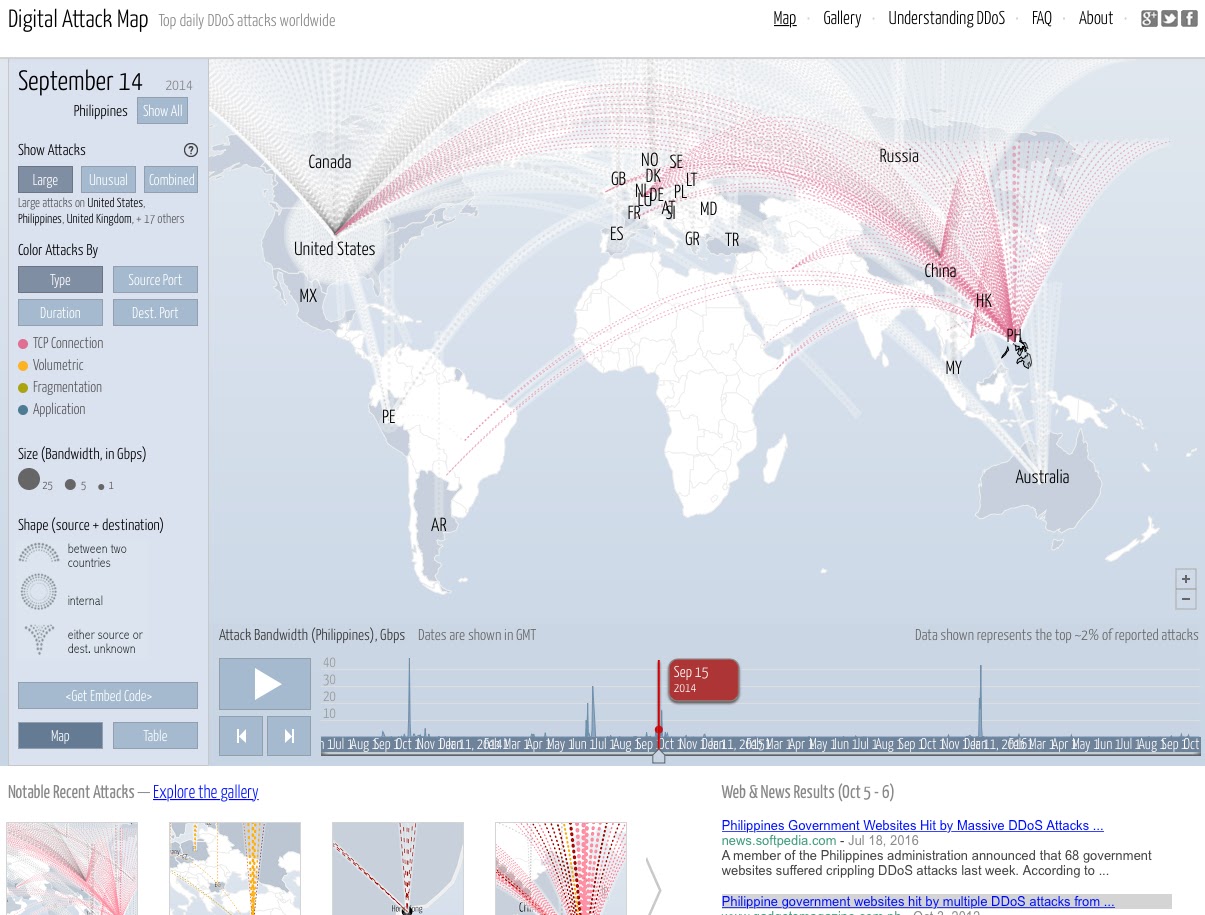The width and height of the screenshot is (1205, 915).
Task: Zoom out of the map
Action: (1186, 599)
